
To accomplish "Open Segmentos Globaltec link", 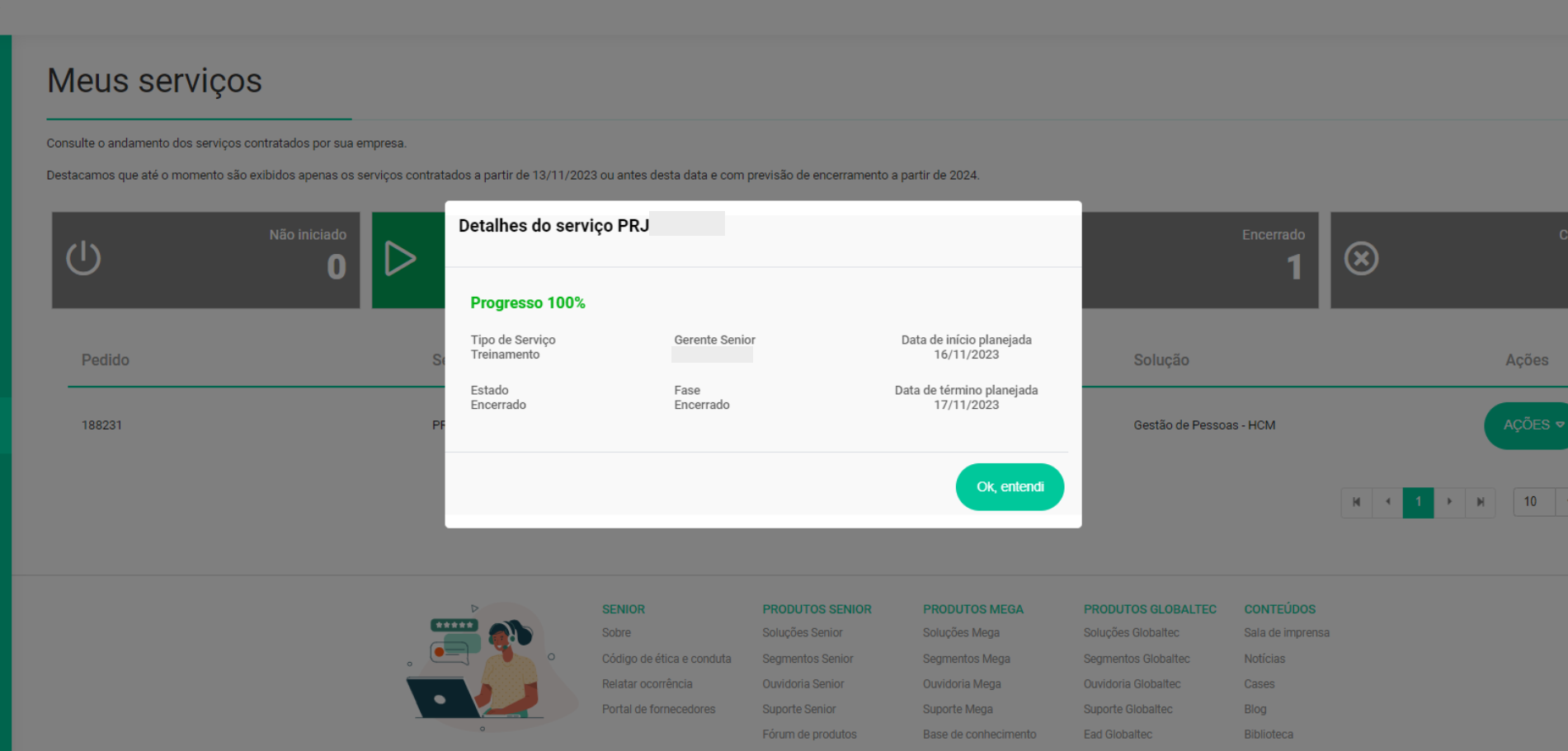I will pyautogui.click(x=1137, y=659).
